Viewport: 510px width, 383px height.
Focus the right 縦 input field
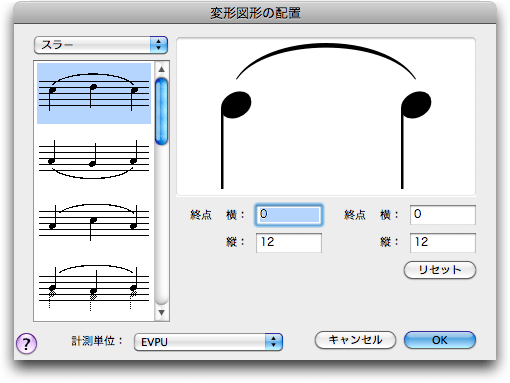443,243
